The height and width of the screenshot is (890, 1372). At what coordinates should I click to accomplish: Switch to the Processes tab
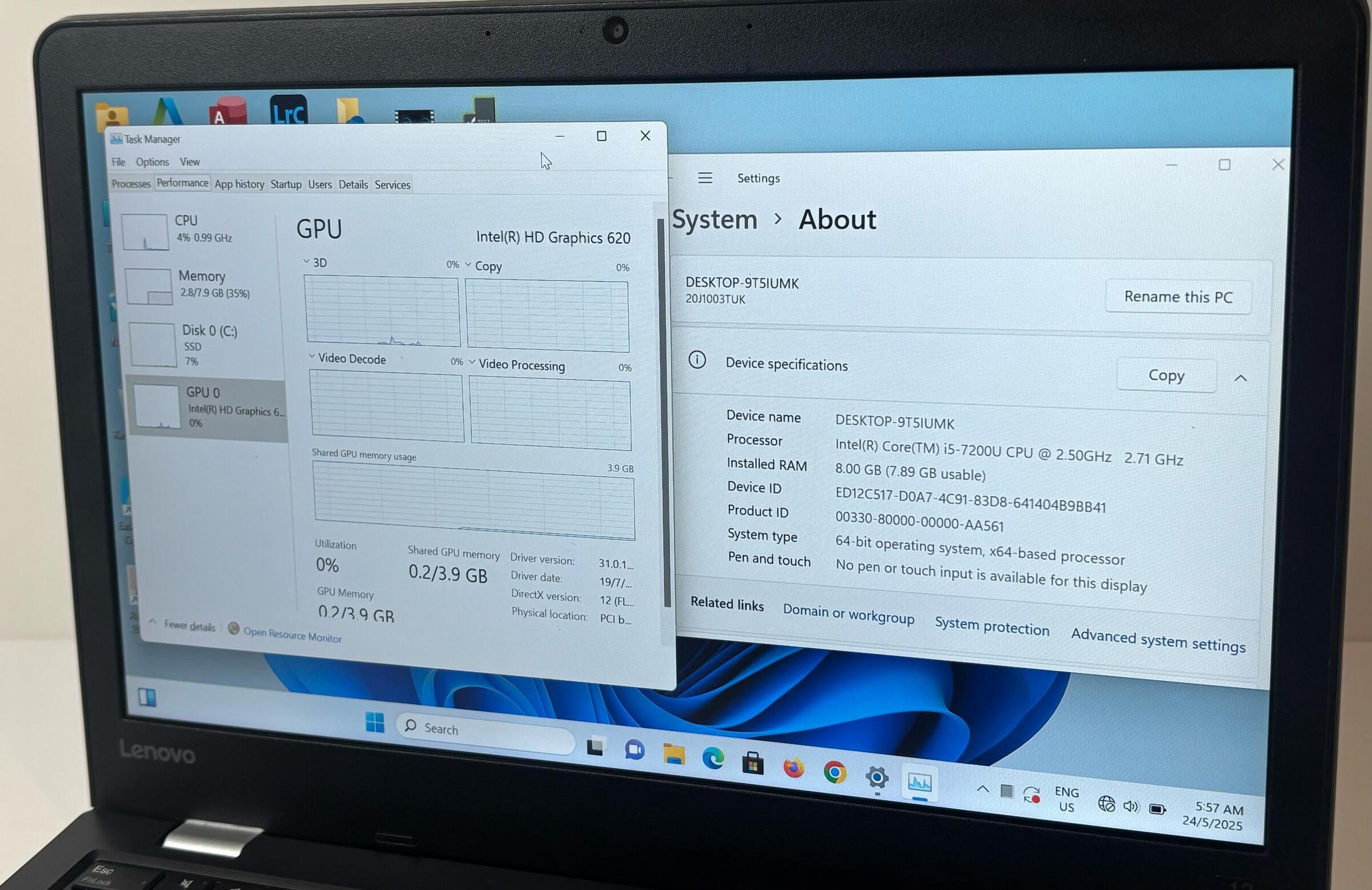(131, 184)
